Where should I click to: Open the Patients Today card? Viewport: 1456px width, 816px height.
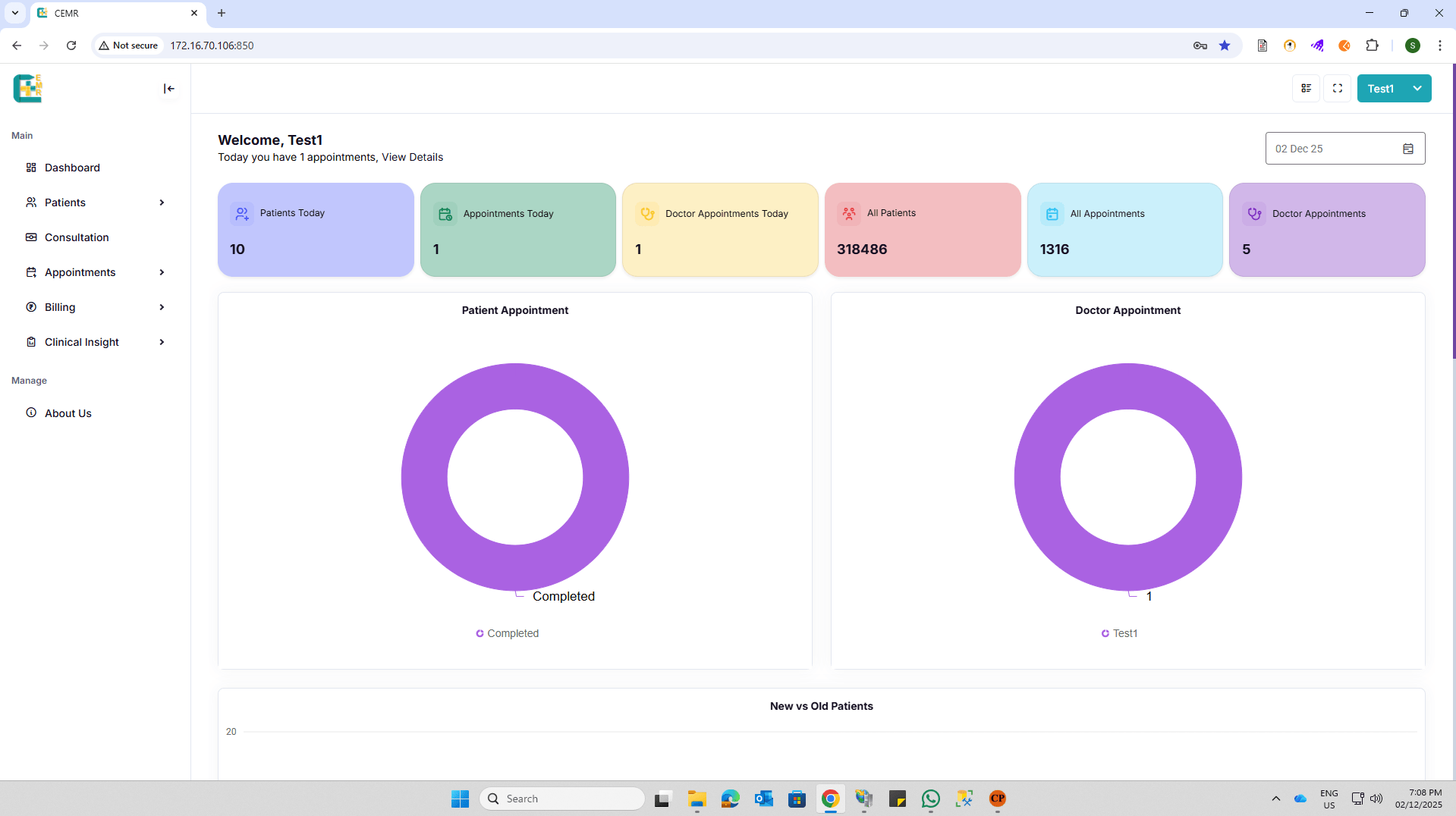(316, 230)
